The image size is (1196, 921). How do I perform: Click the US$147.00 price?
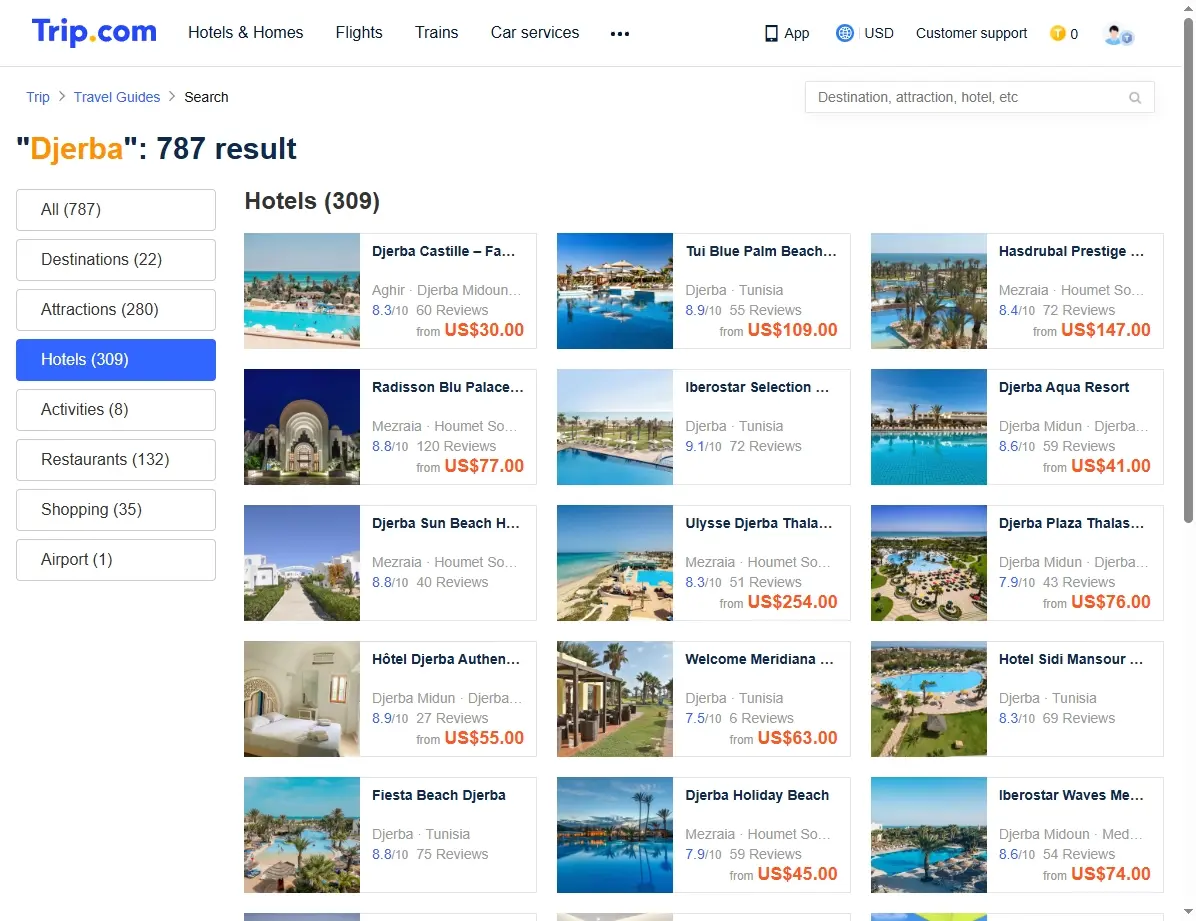click(x=1105, y=330)
